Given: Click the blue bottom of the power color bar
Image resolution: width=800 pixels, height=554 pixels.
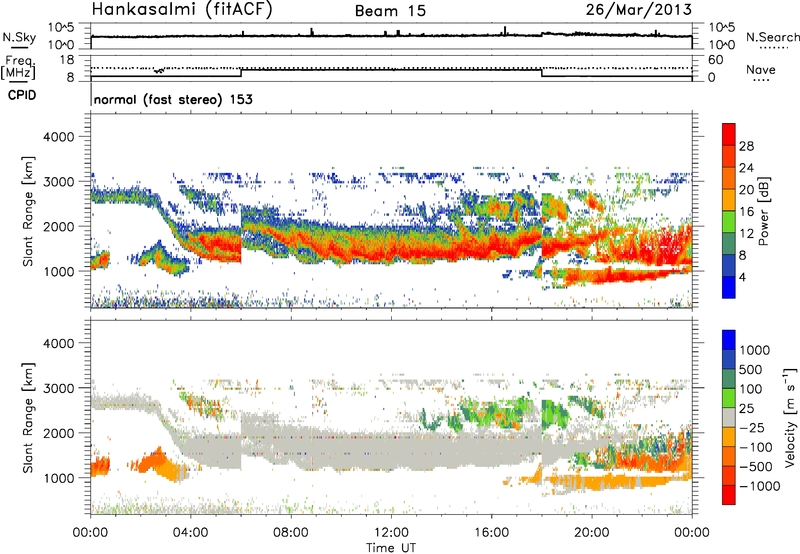Looking at the screenshot, I should click(729, 288).
